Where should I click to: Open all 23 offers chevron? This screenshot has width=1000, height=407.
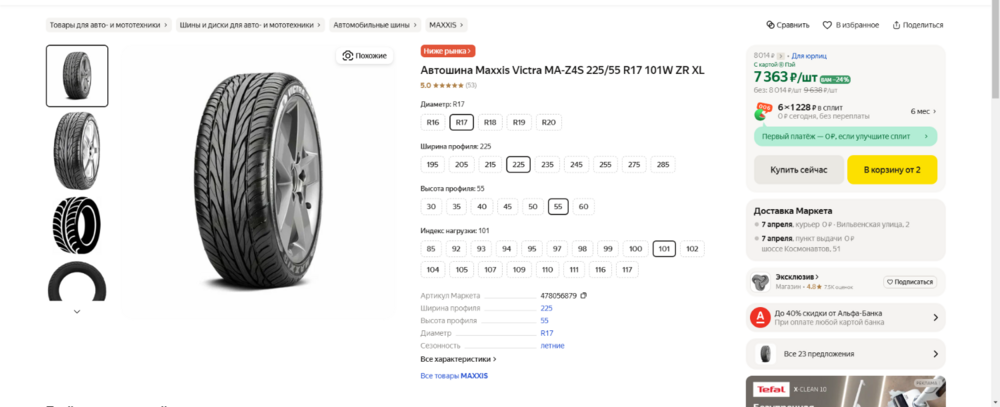coord(936,353)
